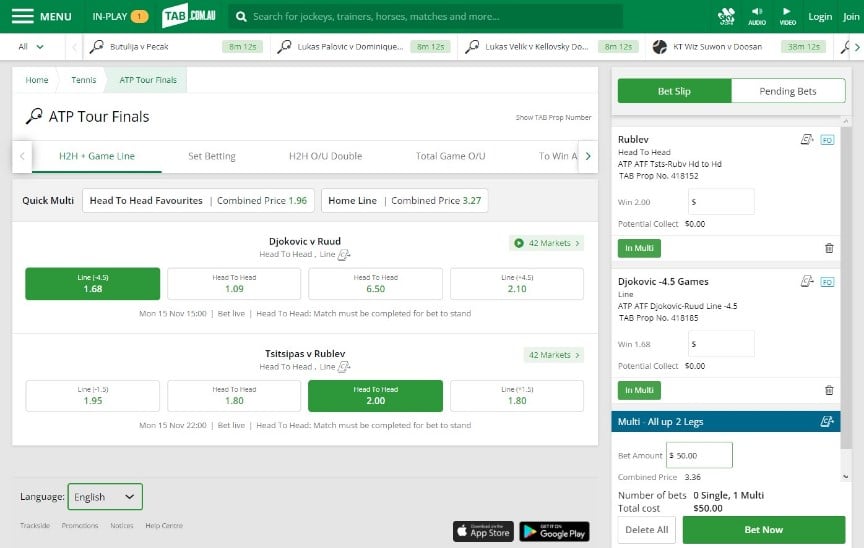
Task: Click the racing silks icon in header
Action: pos(726,17)
